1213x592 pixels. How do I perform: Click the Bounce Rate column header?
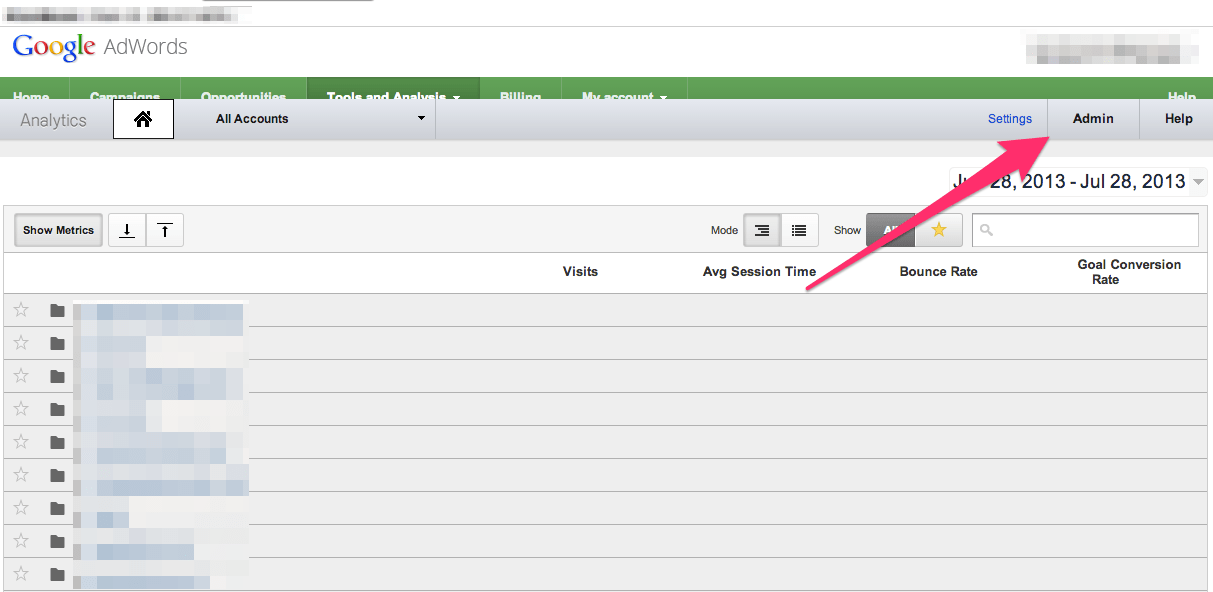coord(938,272)
